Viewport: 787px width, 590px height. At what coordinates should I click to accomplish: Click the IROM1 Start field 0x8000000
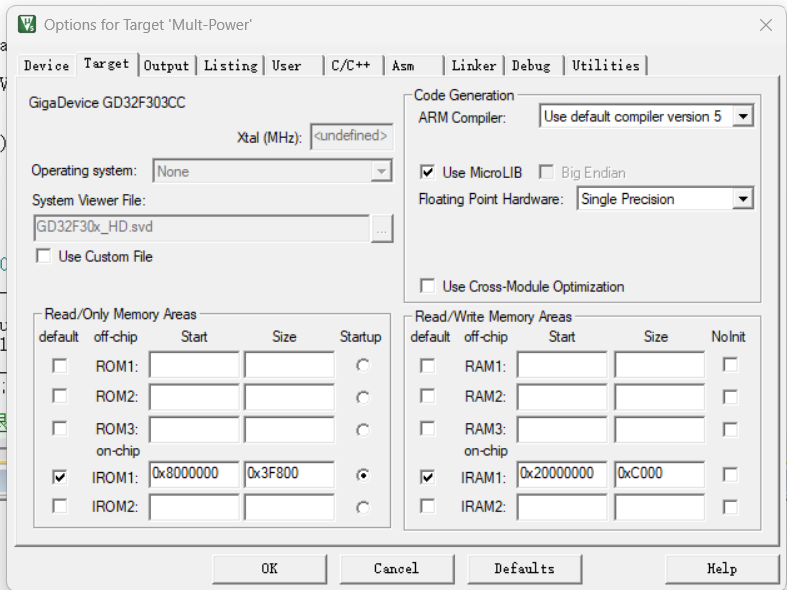pos(194,474)
